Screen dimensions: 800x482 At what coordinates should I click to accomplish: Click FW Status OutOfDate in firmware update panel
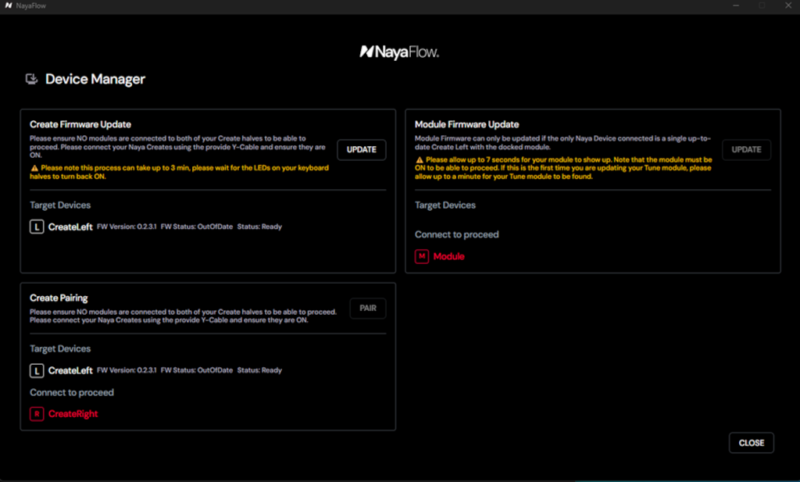click(x=196, y=226)
